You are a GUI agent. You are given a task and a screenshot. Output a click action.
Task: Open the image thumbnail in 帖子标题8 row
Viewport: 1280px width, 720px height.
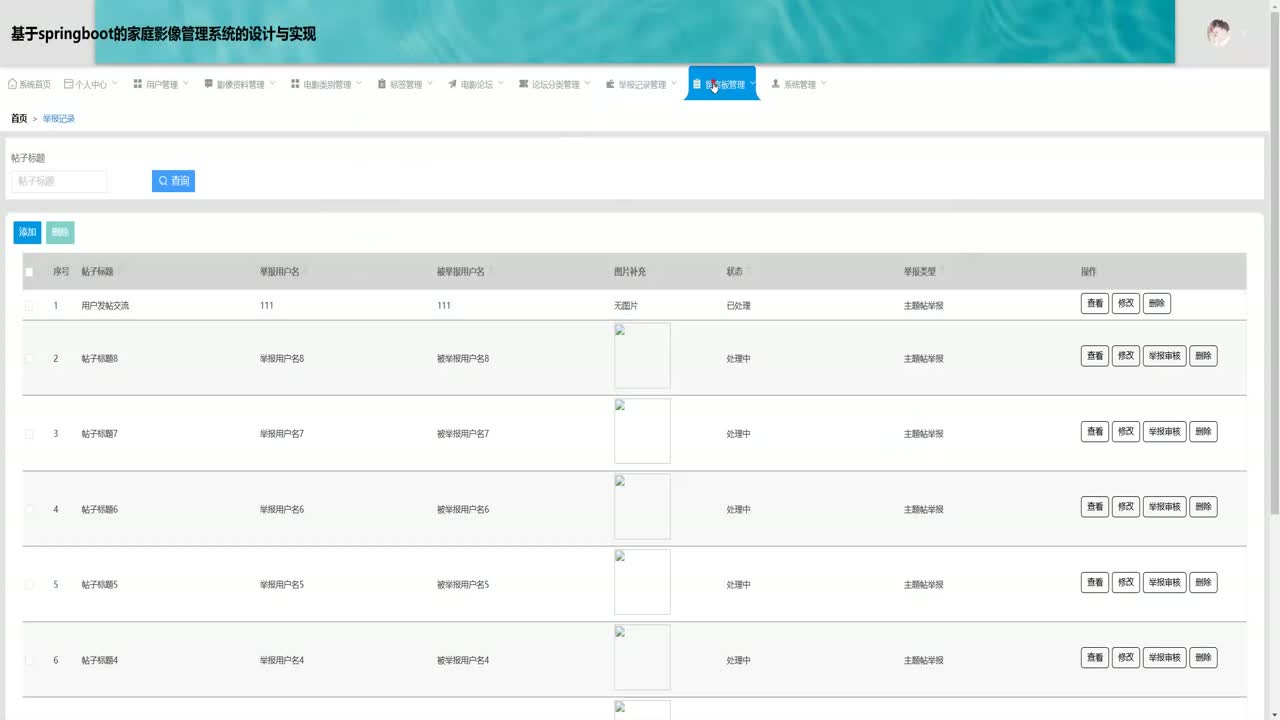pyautogui.click(x=642, y=356)
